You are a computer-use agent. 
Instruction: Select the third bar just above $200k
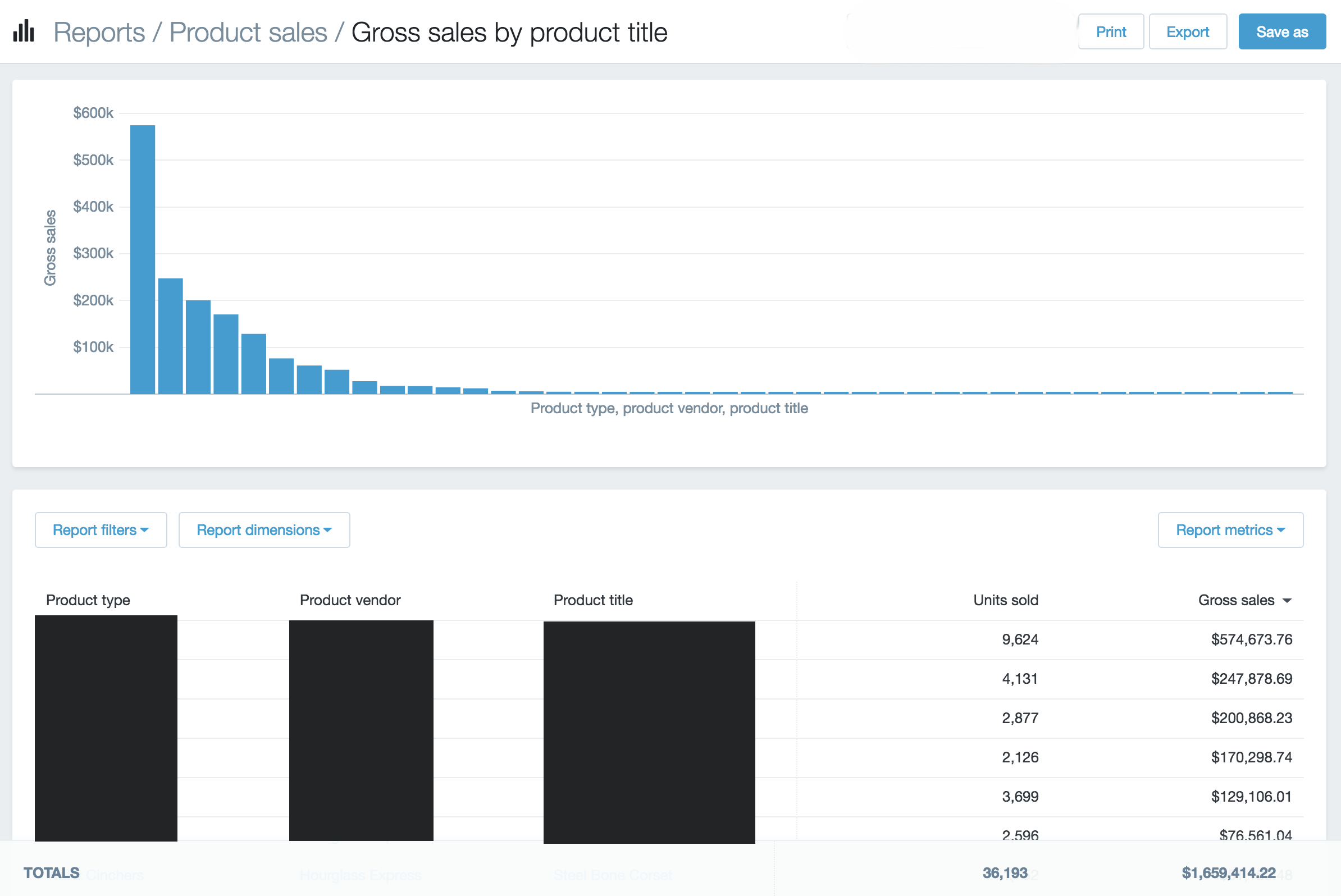(x=198, y=347)
